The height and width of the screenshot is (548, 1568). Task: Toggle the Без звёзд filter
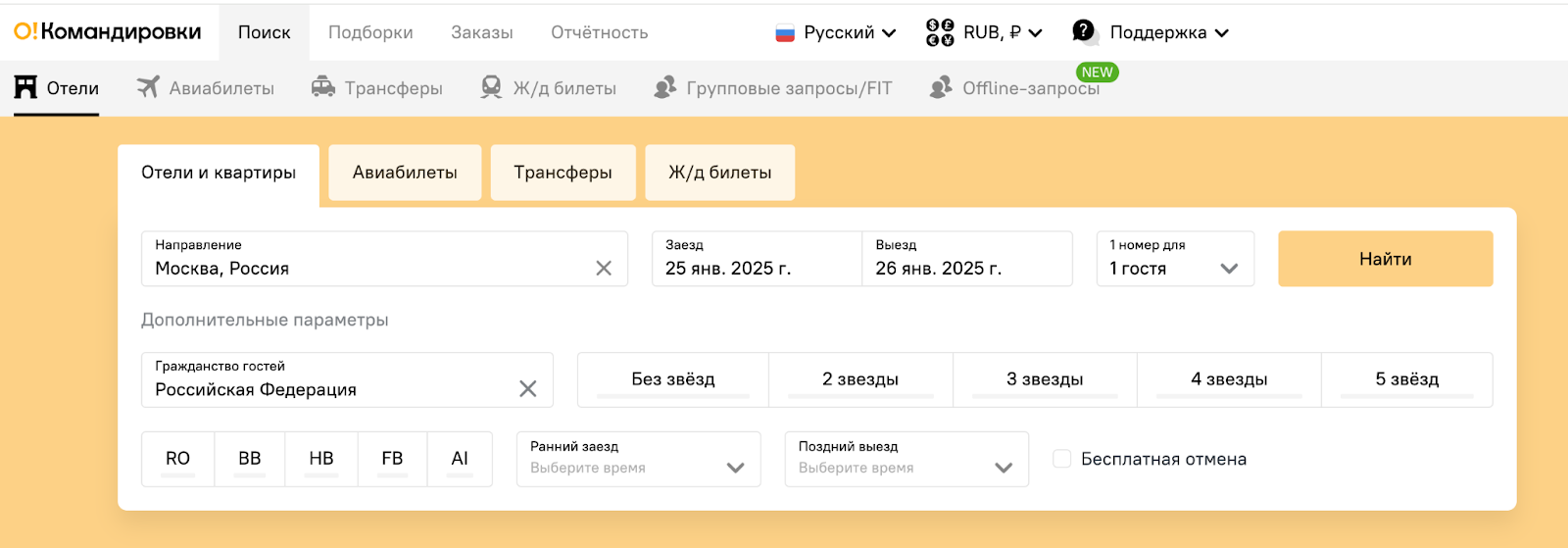pos(673,379)
